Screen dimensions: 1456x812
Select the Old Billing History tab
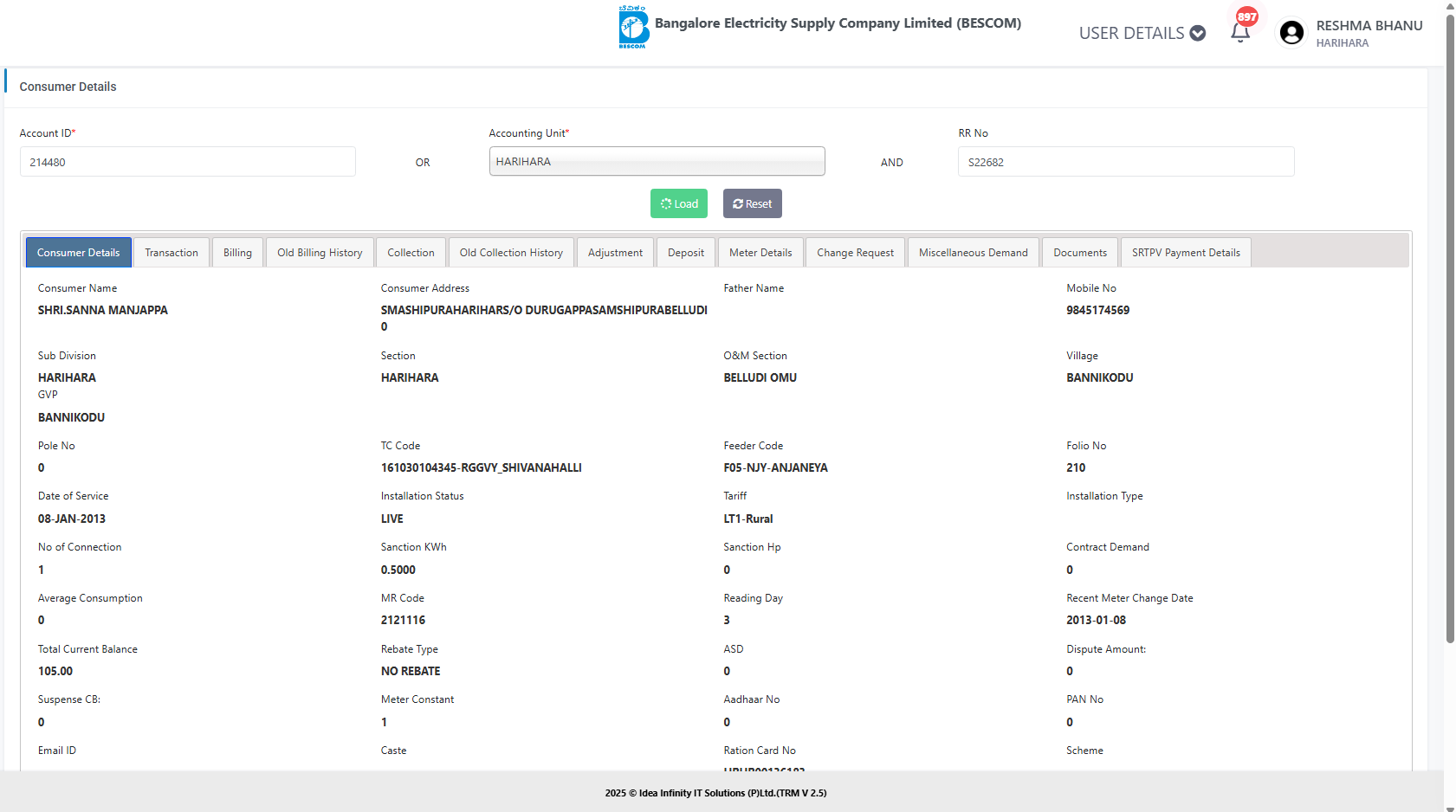pyautogui.click(x=320, y=253)
